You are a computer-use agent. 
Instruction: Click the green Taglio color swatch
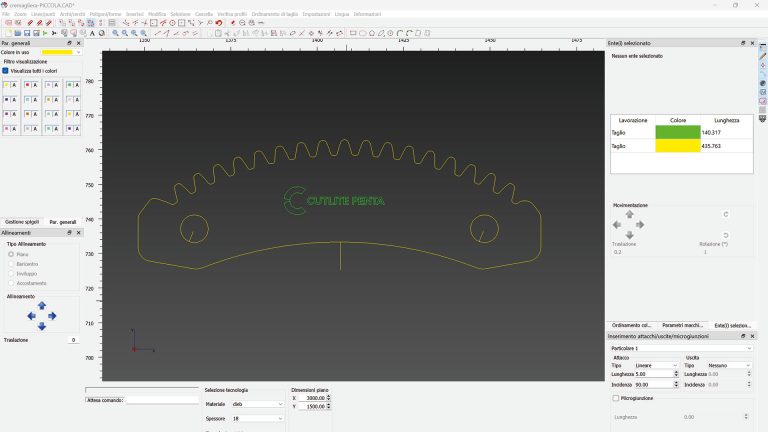678,132
